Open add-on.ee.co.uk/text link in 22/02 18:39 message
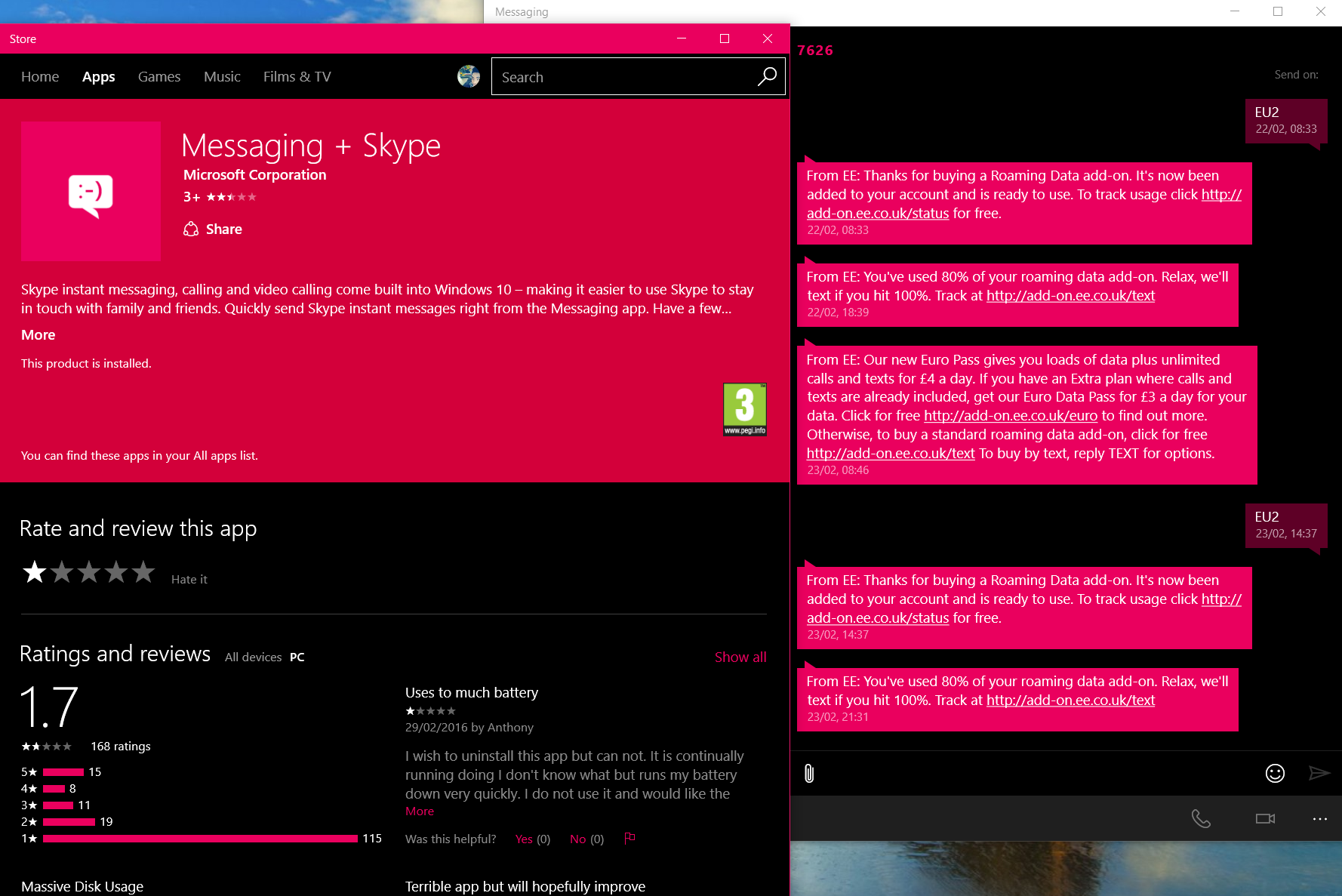This screenshot has height=896, width=1342. (1070, 295)
